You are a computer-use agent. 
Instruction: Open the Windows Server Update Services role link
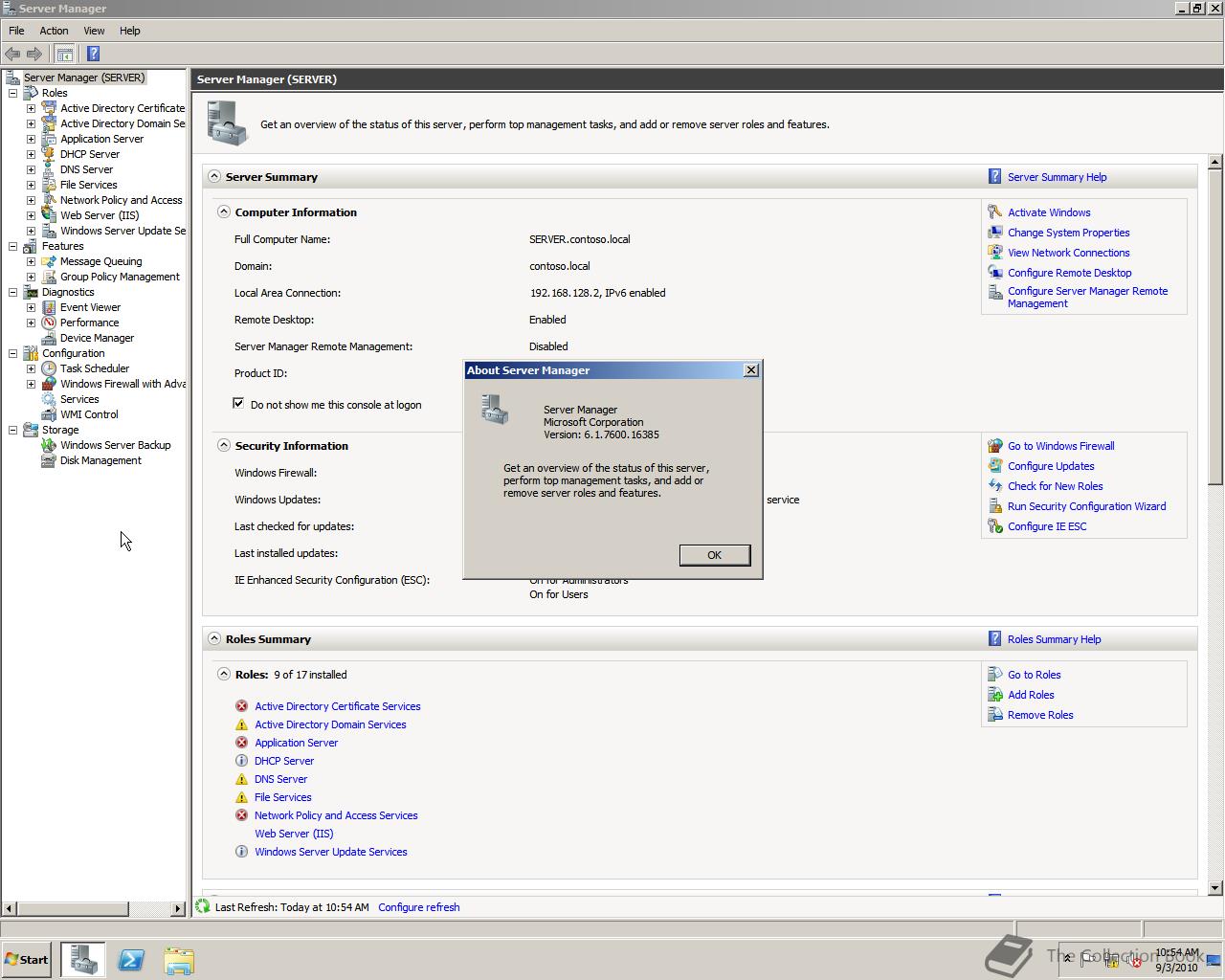[330, 852]
